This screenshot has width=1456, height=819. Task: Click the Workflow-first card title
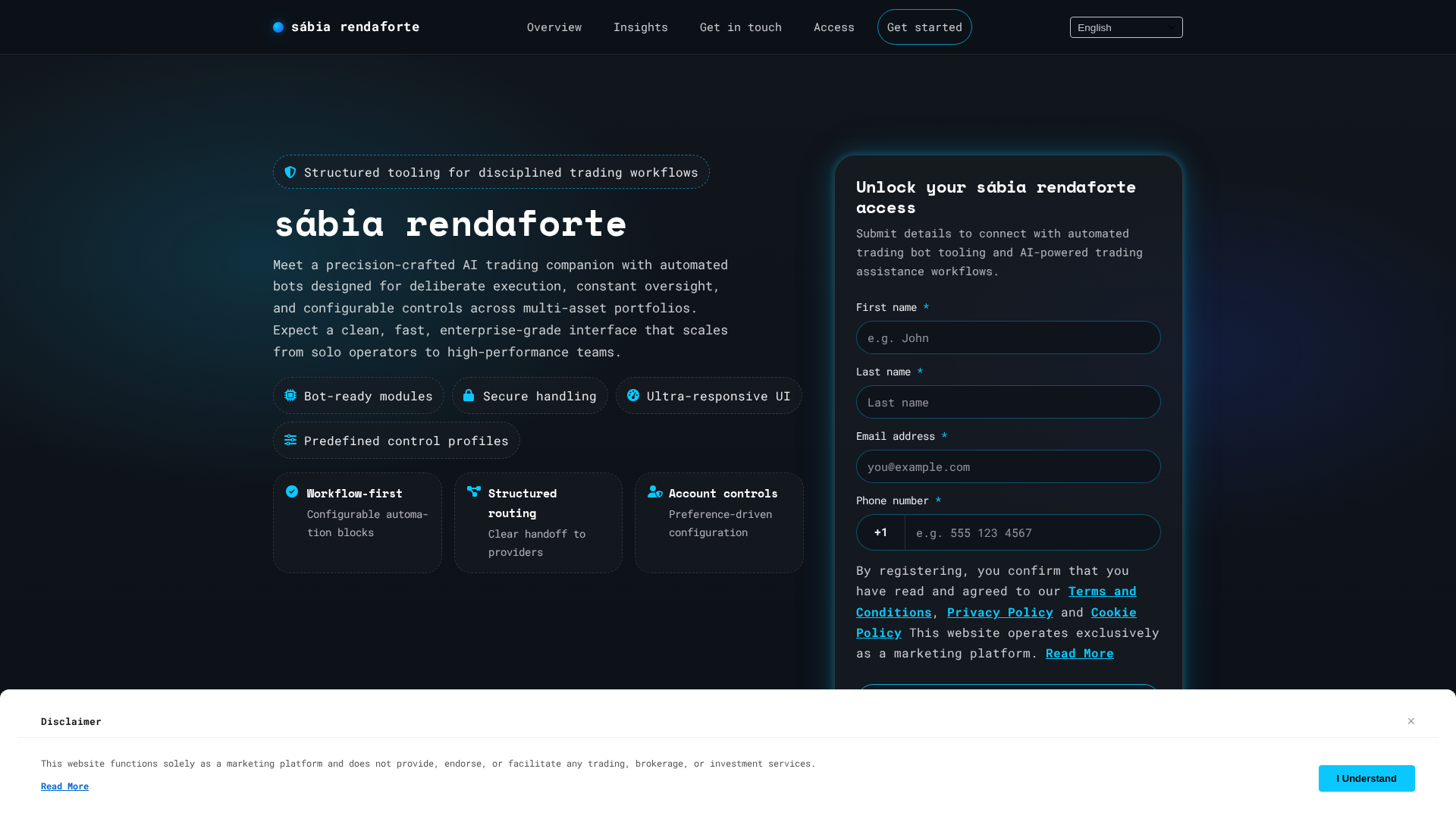tap(355, 493)
